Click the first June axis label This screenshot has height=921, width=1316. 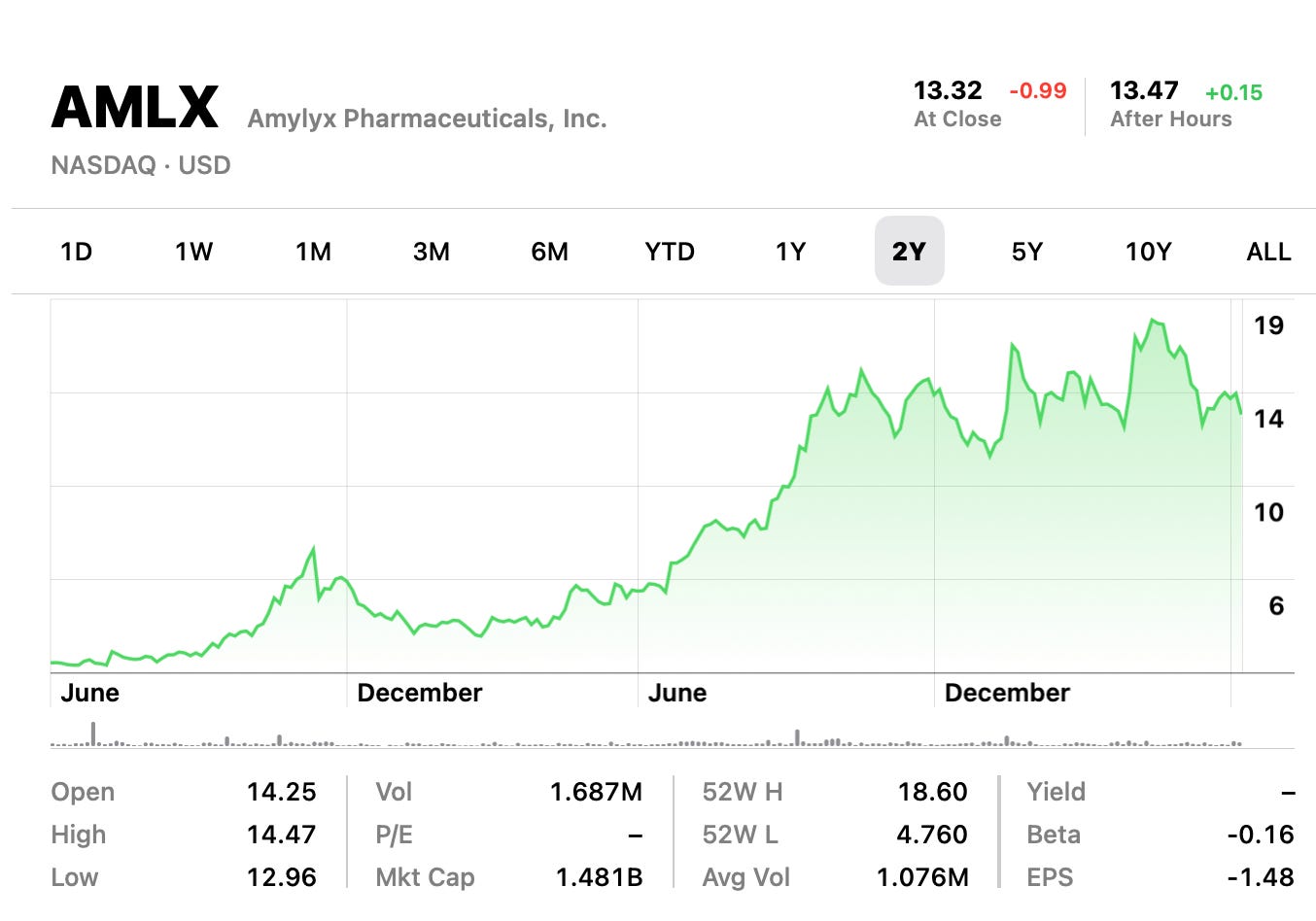point(89,693)
